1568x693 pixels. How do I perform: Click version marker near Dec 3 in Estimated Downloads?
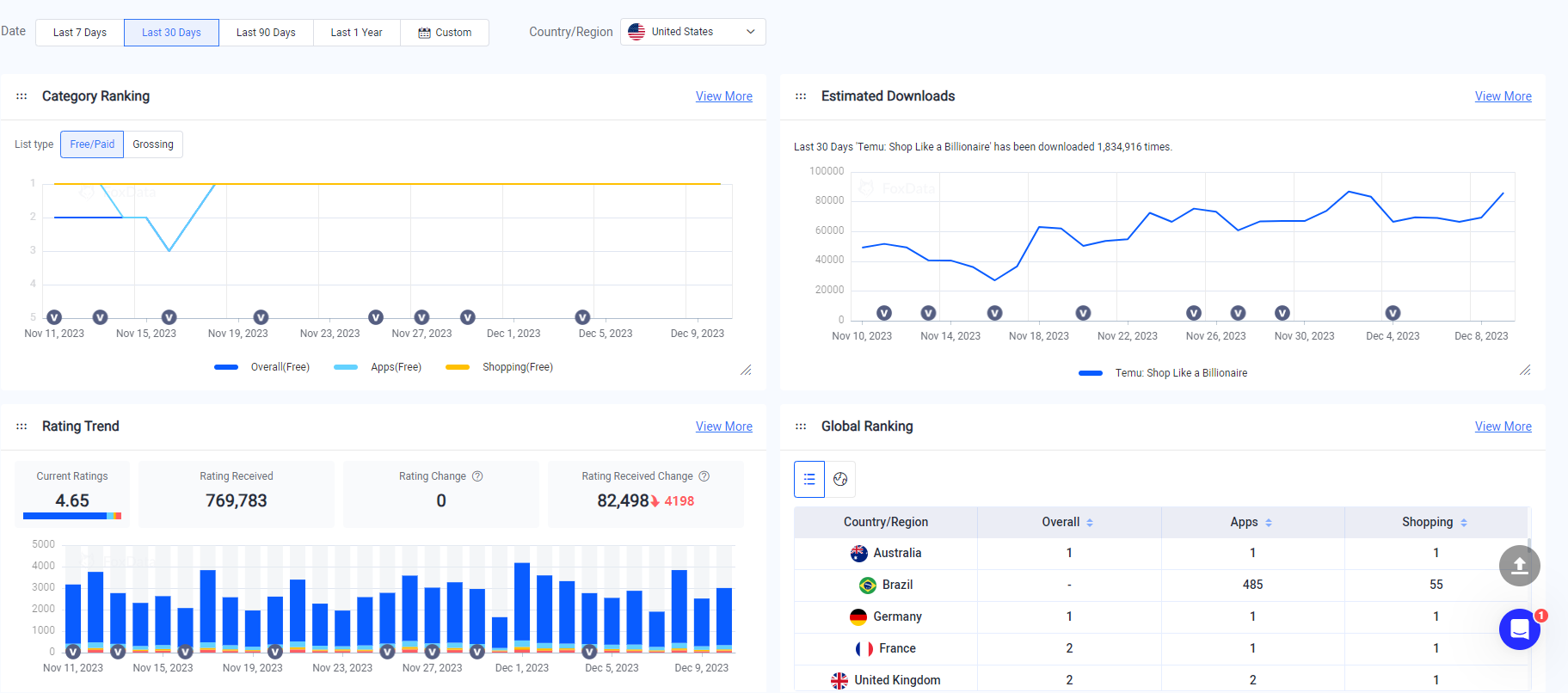pyautogui.click(x=1393, y=313)
